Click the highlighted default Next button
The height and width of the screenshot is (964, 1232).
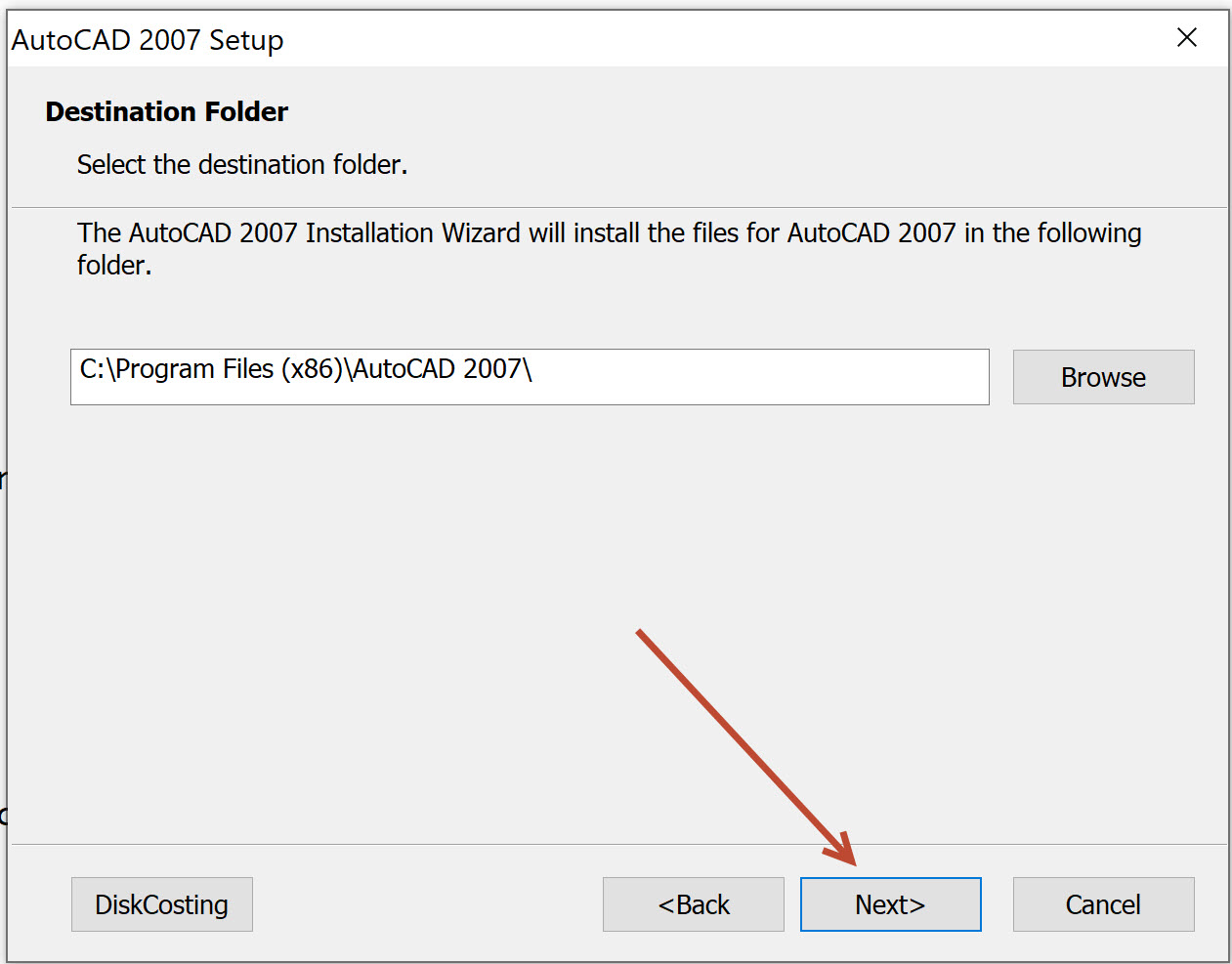pos(890,903)
